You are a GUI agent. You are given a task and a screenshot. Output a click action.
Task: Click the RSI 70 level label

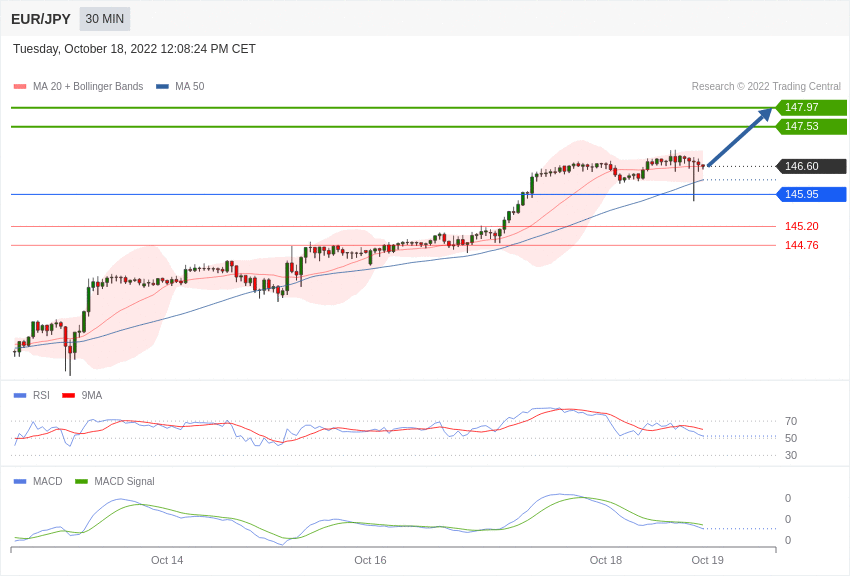[791, 421]
